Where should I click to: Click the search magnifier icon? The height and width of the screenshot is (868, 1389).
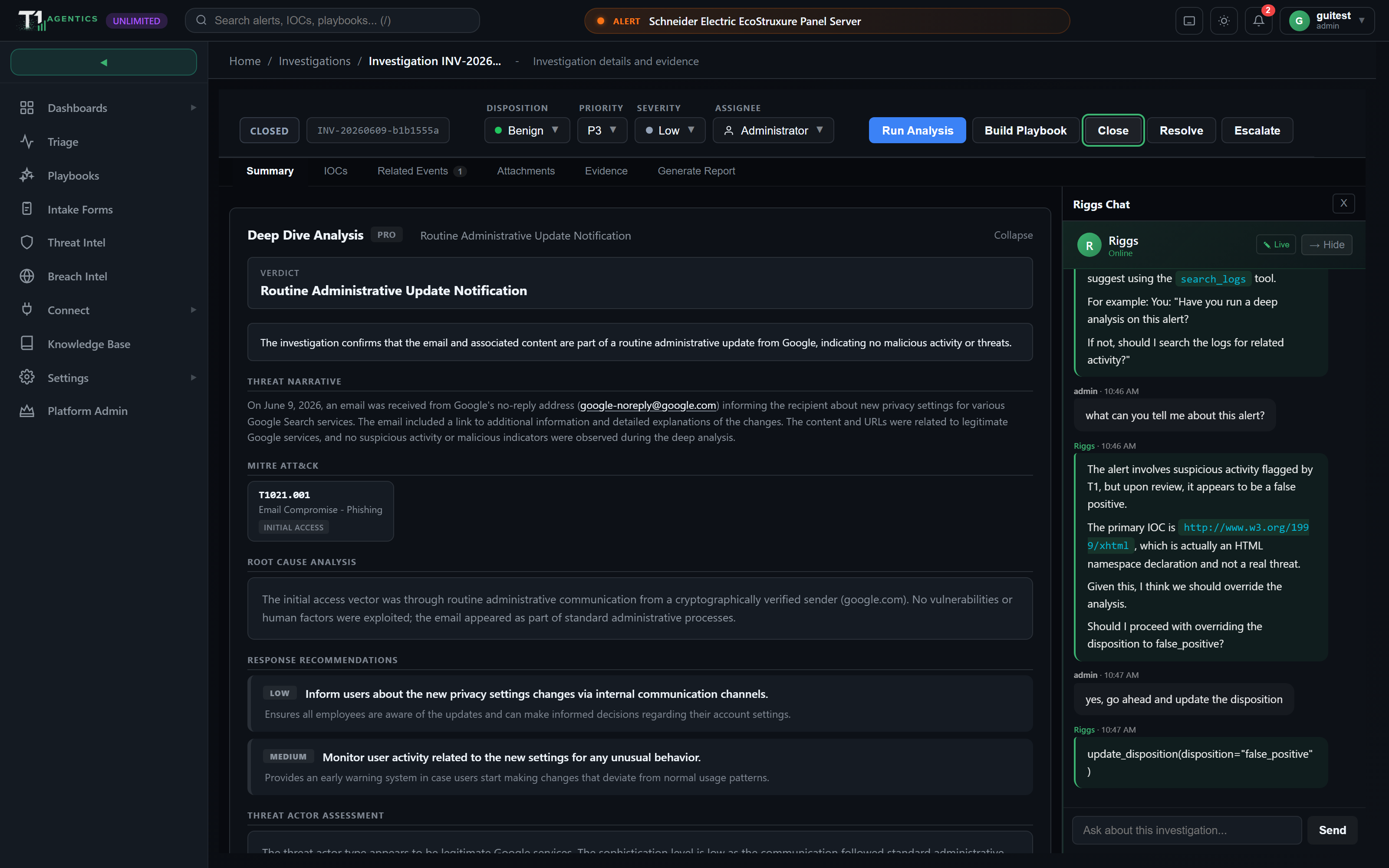201,21
